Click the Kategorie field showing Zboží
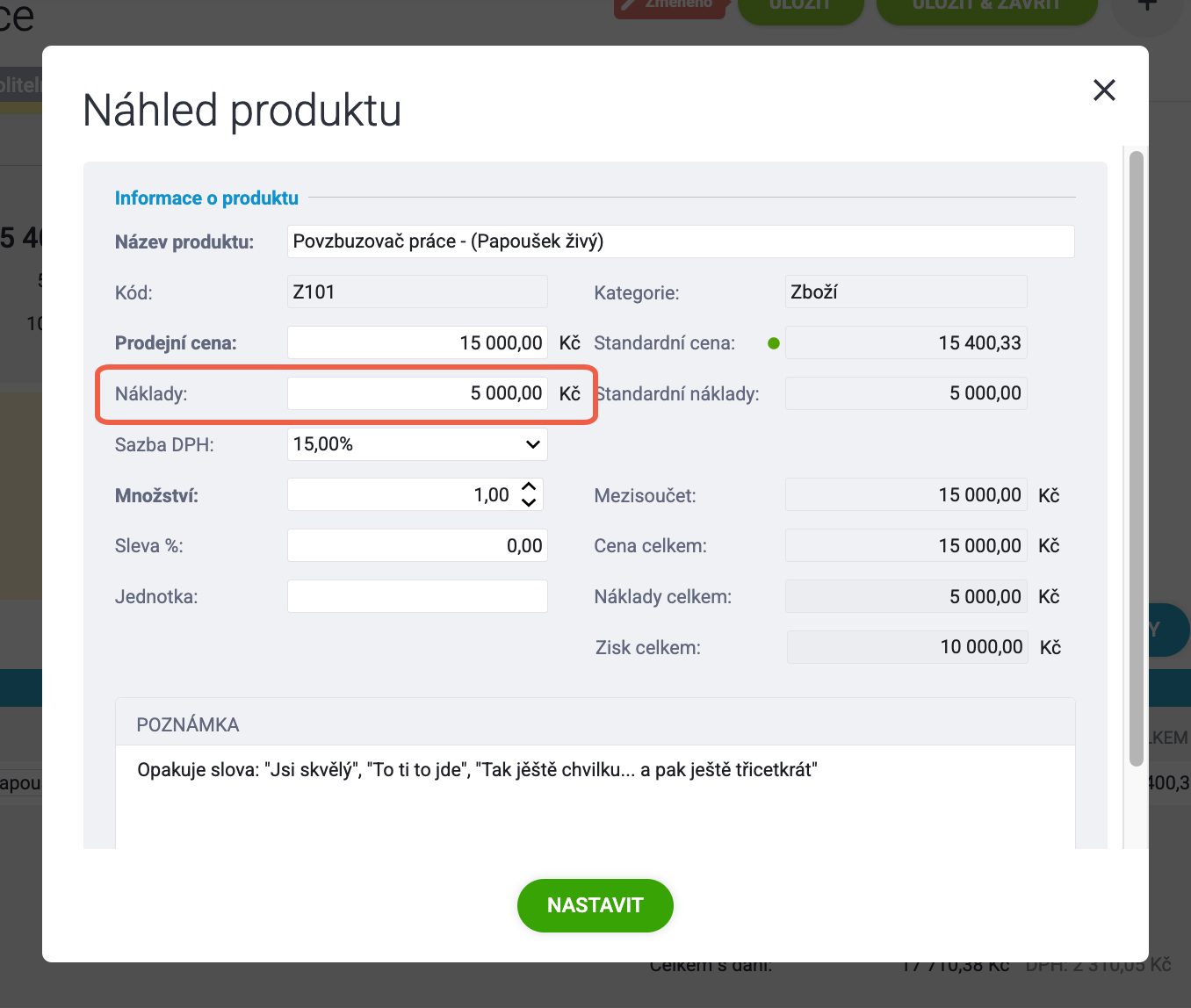The height and width of the screenshot is (1008, 1191). [x=906, y=292]
